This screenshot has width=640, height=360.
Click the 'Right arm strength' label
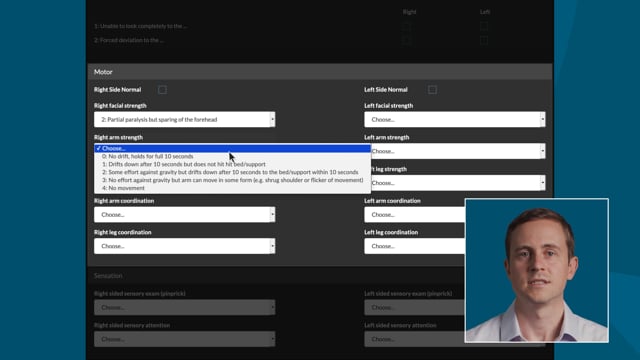pyautogui.click(x=118, y=137)
